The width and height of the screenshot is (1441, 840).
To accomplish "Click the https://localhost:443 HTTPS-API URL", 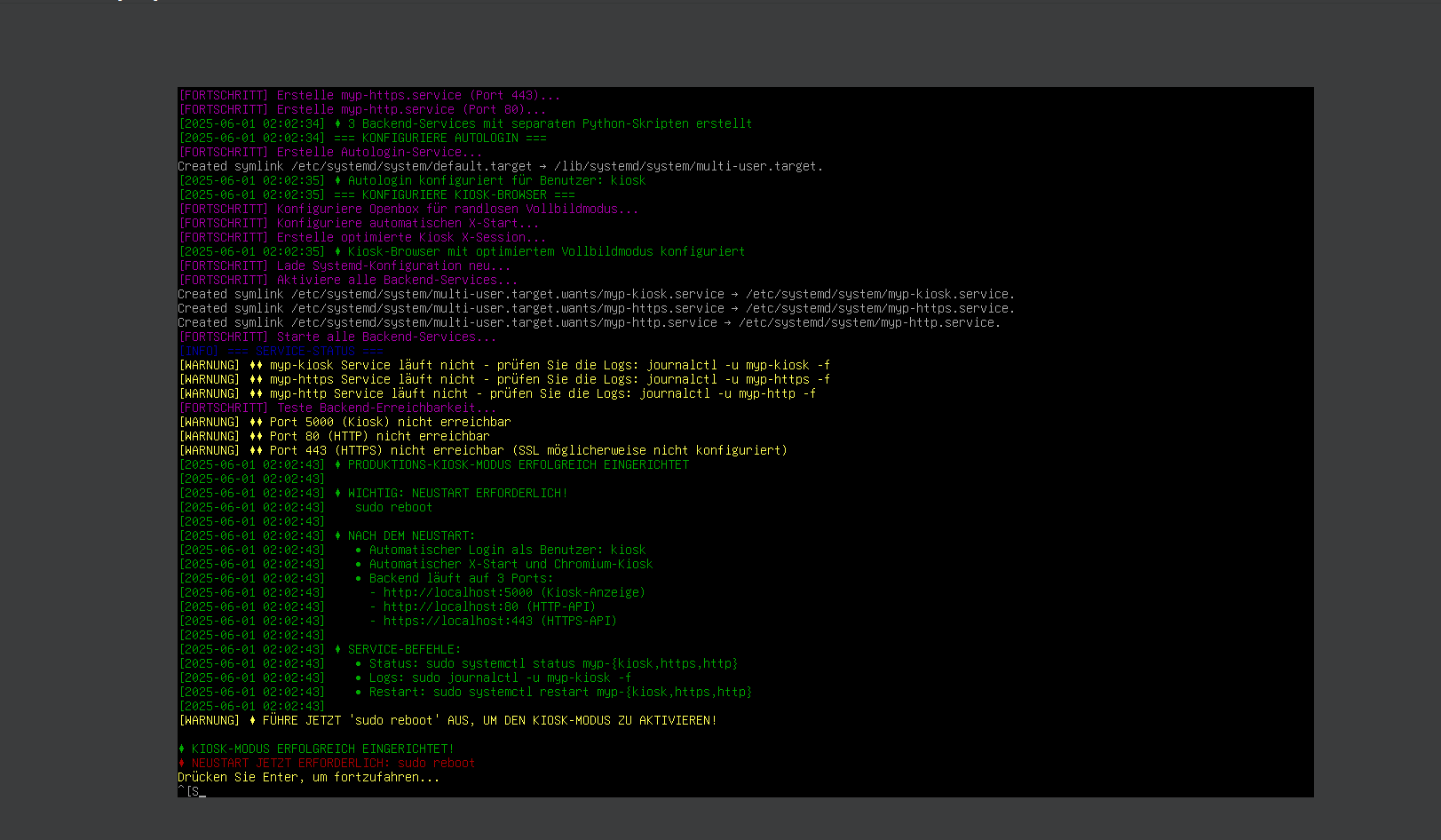I will pyautogui.click(x=457, y=621).
